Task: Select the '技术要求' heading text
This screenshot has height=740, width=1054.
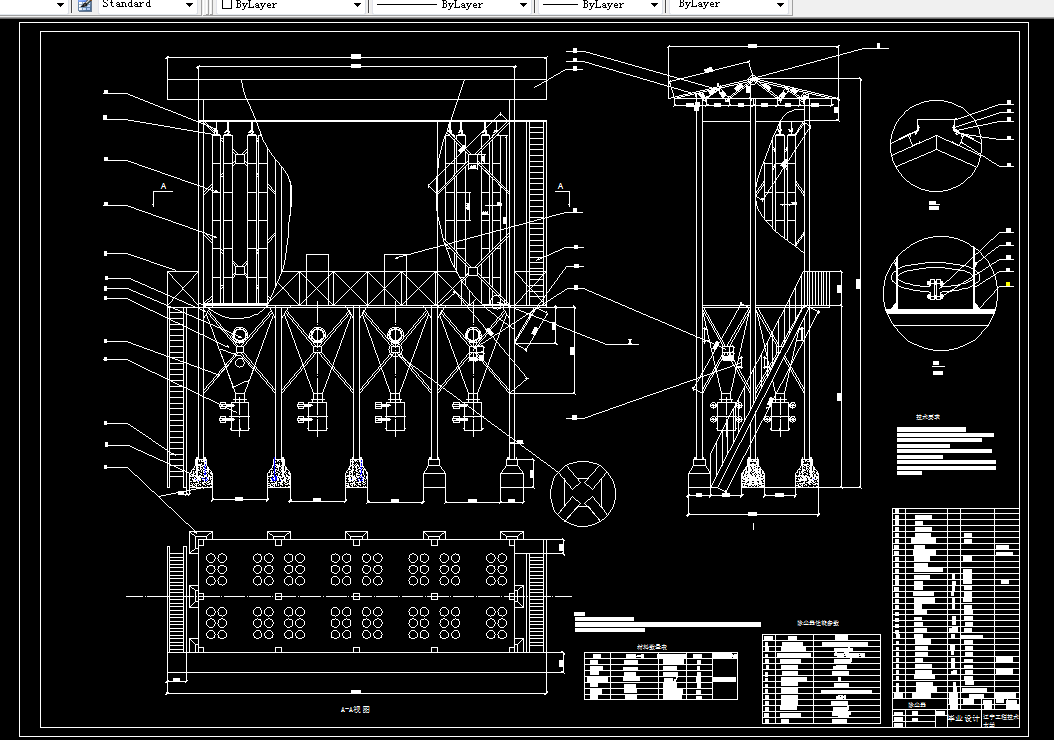Action: pyautogui.click(x=928, y=417)
